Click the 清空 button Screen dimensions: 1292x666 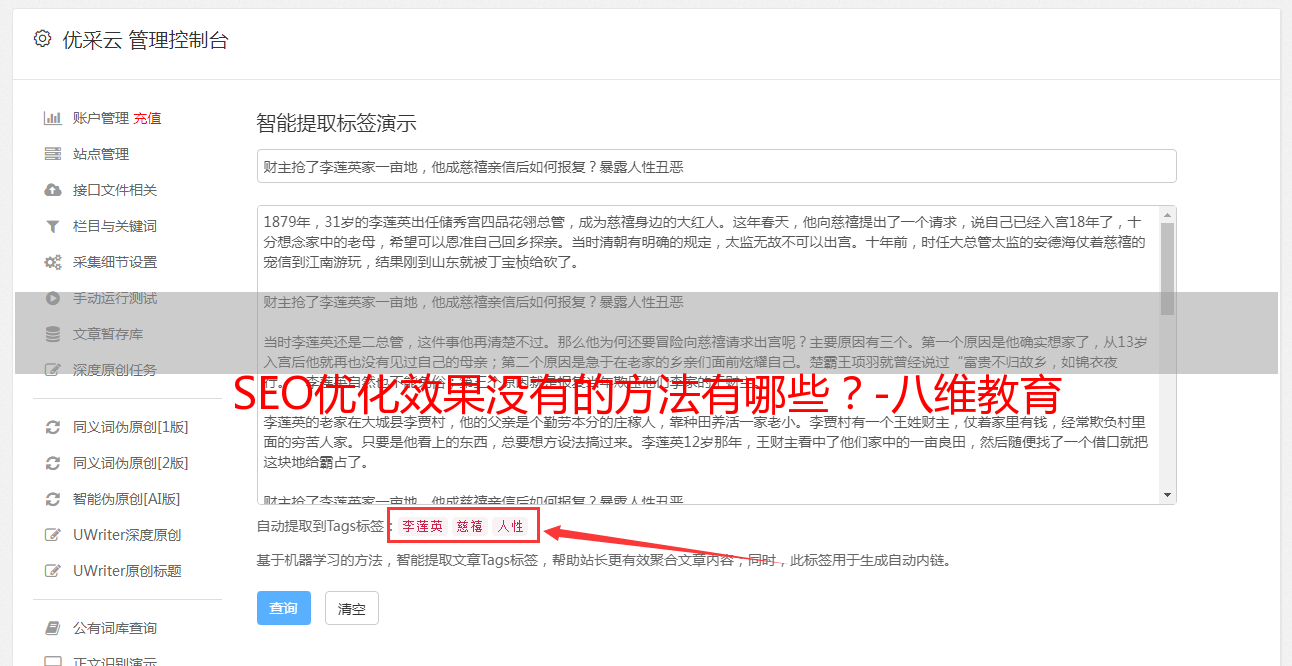352,608
